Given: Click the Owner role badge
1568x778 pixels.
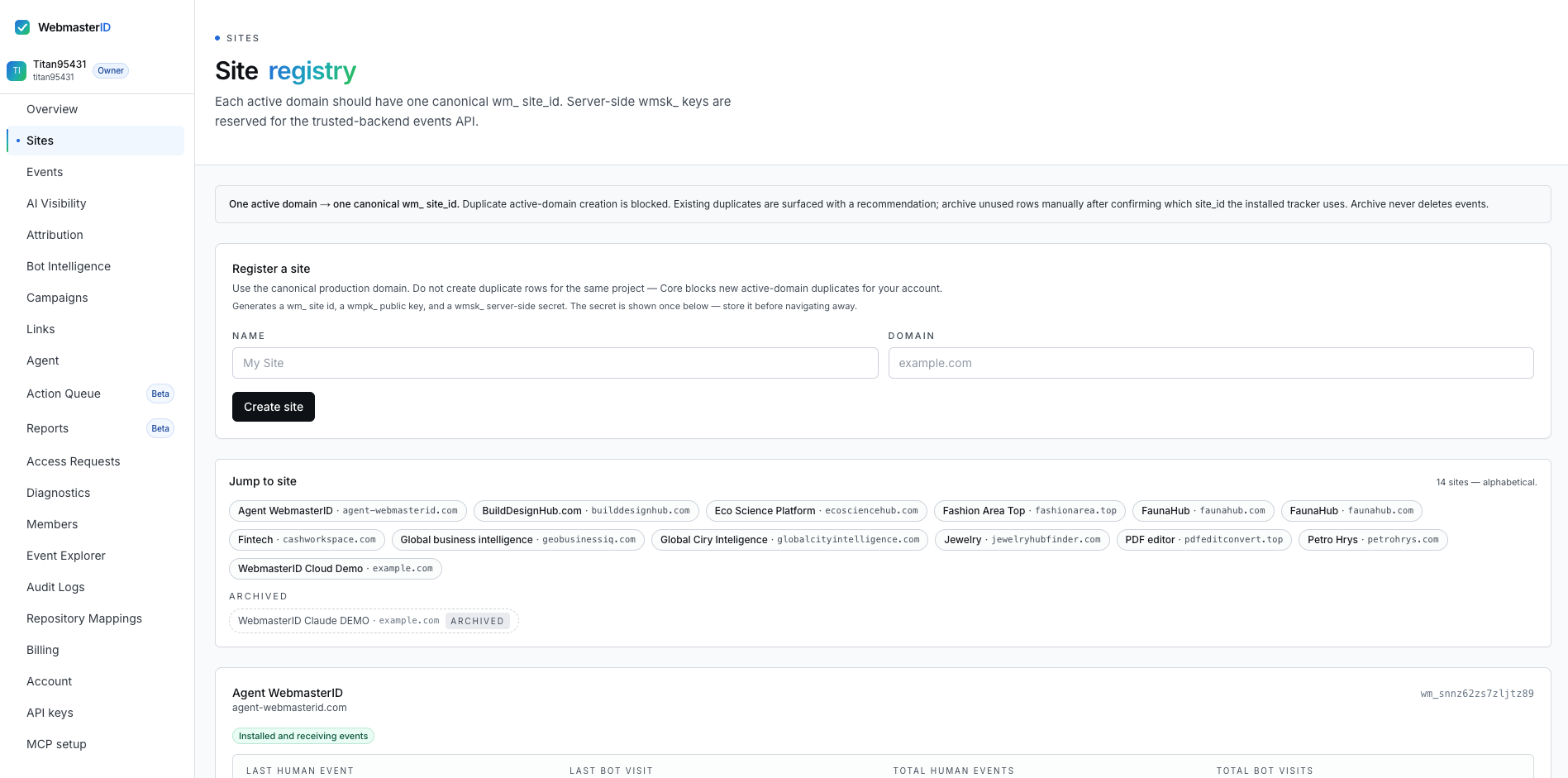Looking at the screenshot, I should 111,70.
